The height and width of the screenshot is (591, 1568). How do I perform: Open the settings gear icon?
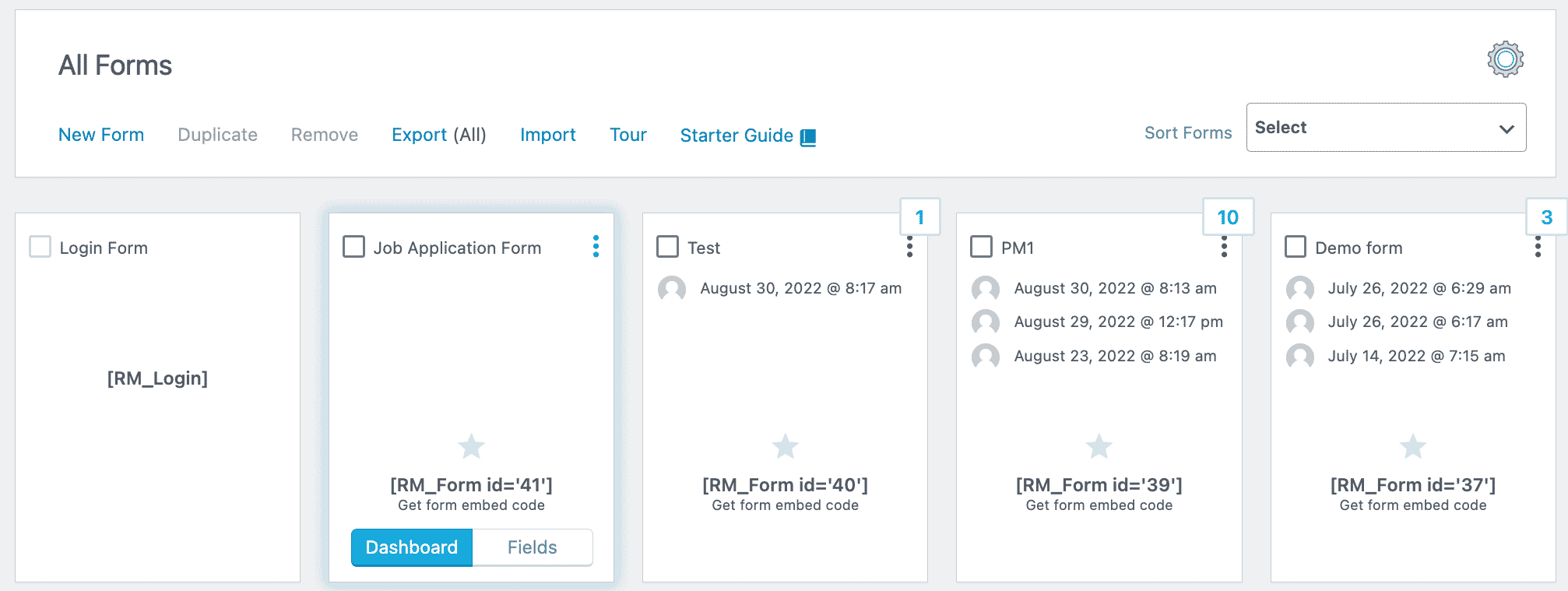point(1505,59)
